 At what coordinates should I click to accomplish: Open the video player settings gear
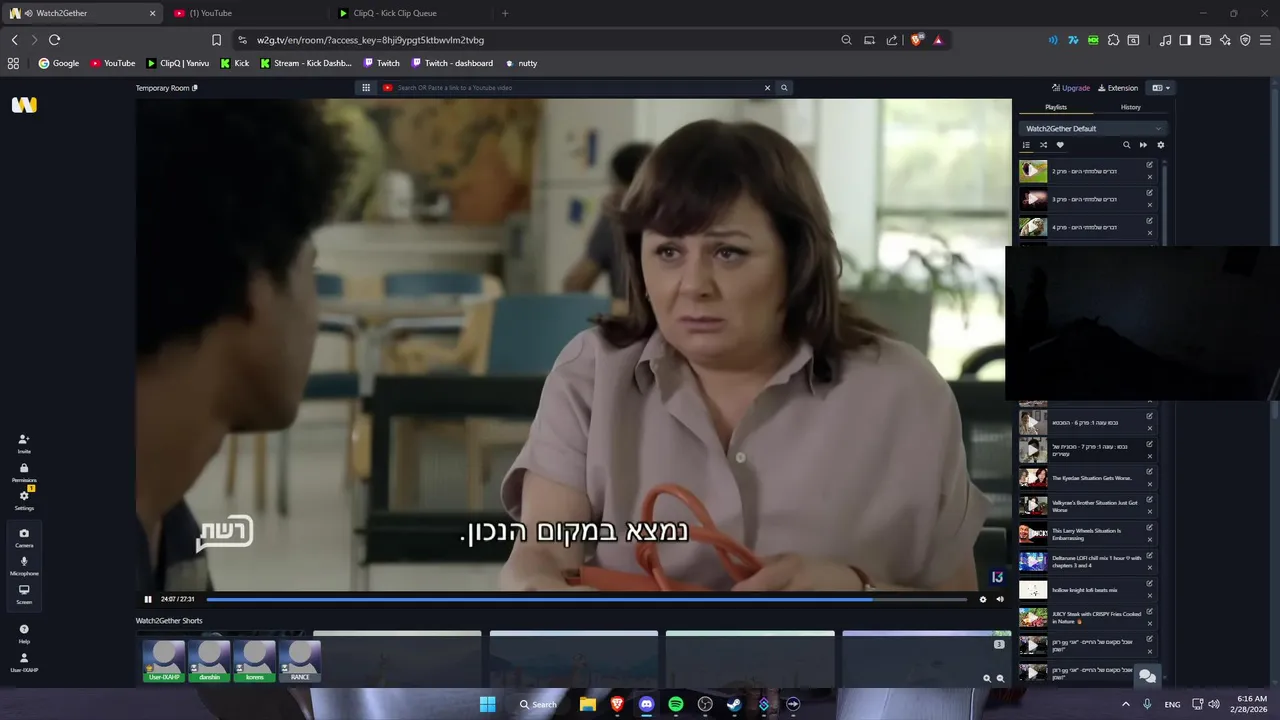(x=983, y=599)
